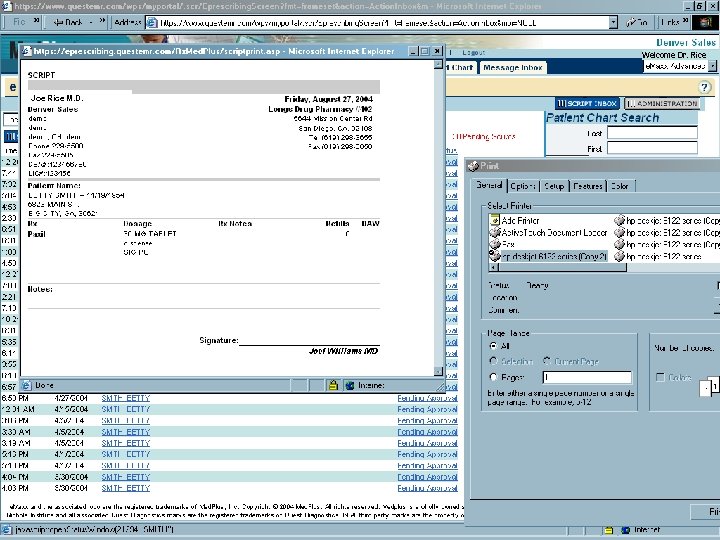
Task: Open the Script Inbox button
Action: coord(587,103)
